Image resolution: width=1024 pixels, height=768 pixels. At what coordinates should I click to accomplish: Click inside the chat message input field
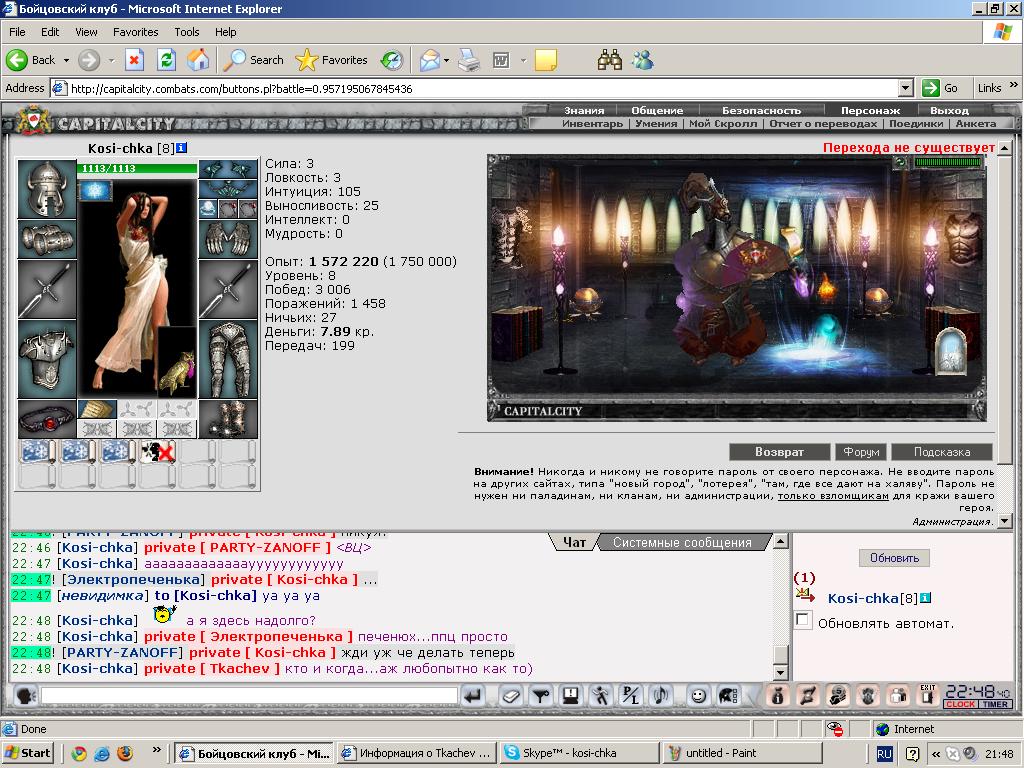[x=249, y=696]
